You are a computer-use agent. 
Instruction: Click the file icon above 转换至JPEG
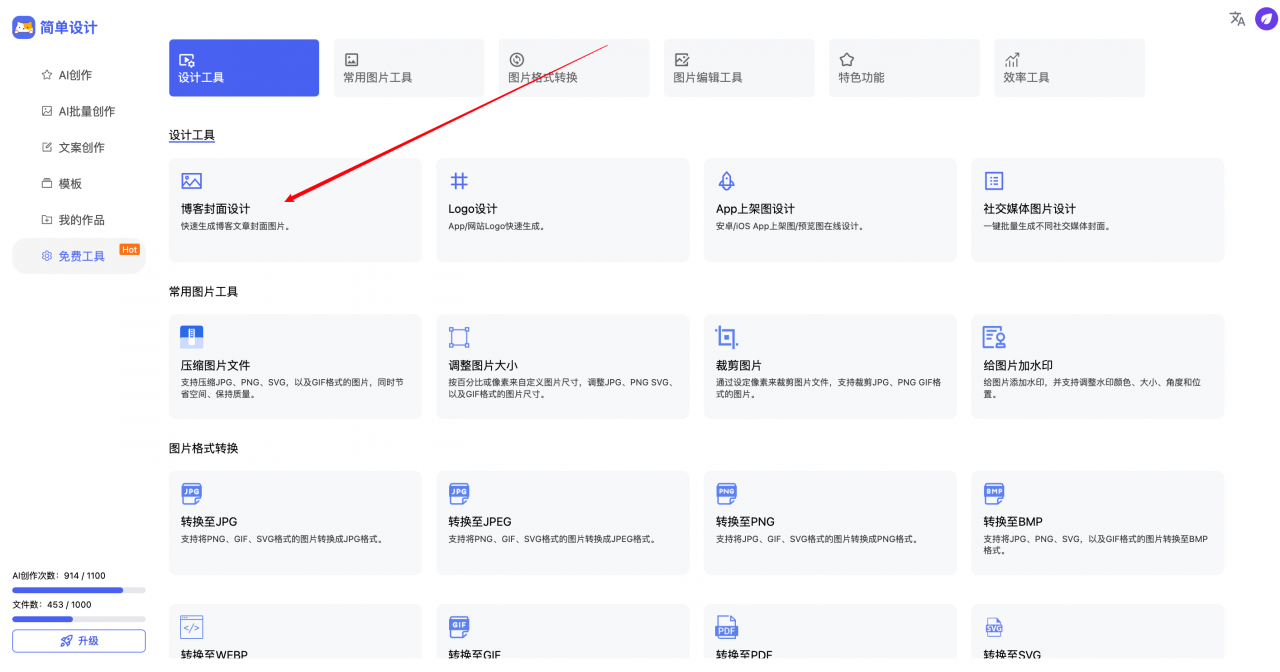click(x=459, y=493)
